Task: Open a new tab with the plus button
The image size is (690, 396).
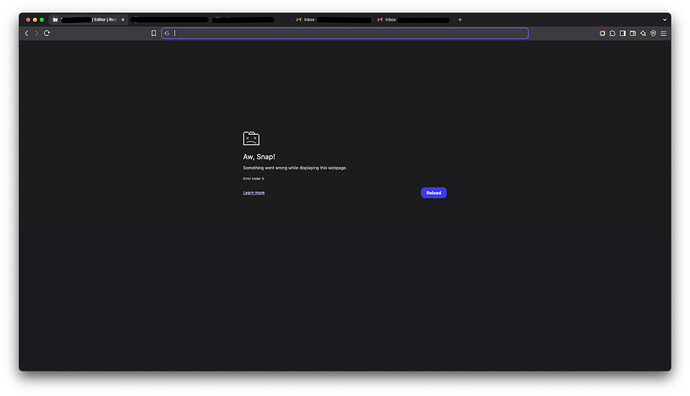Action: (x=460, y=20)
